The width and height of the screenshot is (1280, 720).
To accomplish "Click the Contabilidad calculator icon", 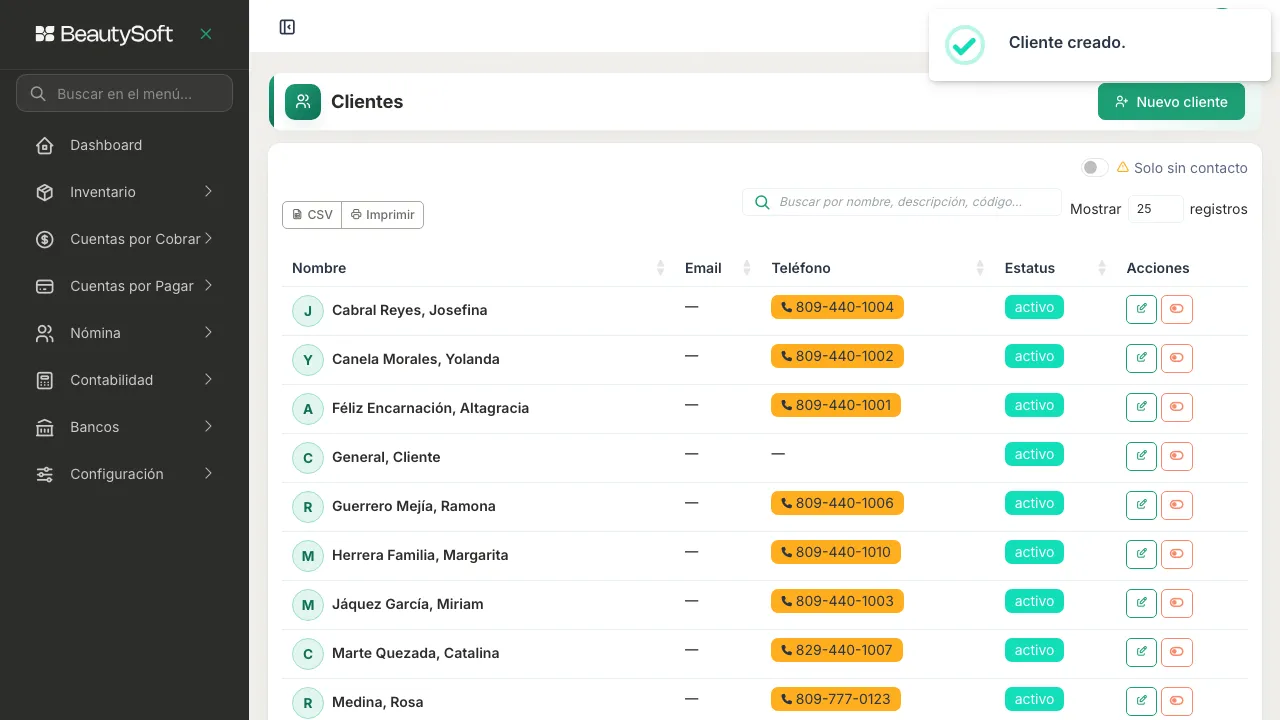I will 45,381.
